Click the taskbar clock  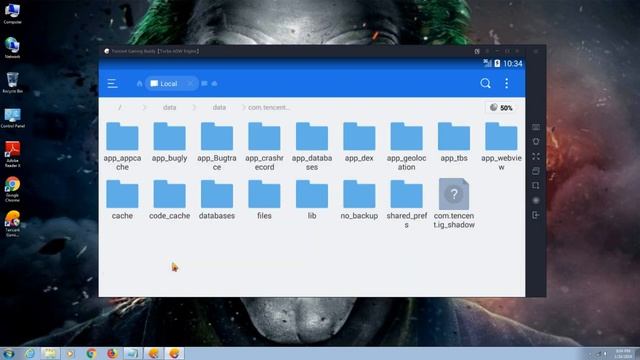[x=622, y=354]
